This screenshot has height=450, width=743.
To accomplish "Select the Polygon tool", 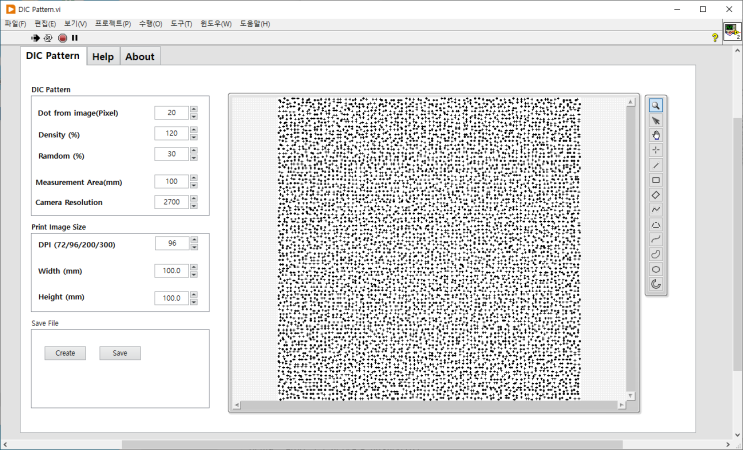I will coord(656,225).
